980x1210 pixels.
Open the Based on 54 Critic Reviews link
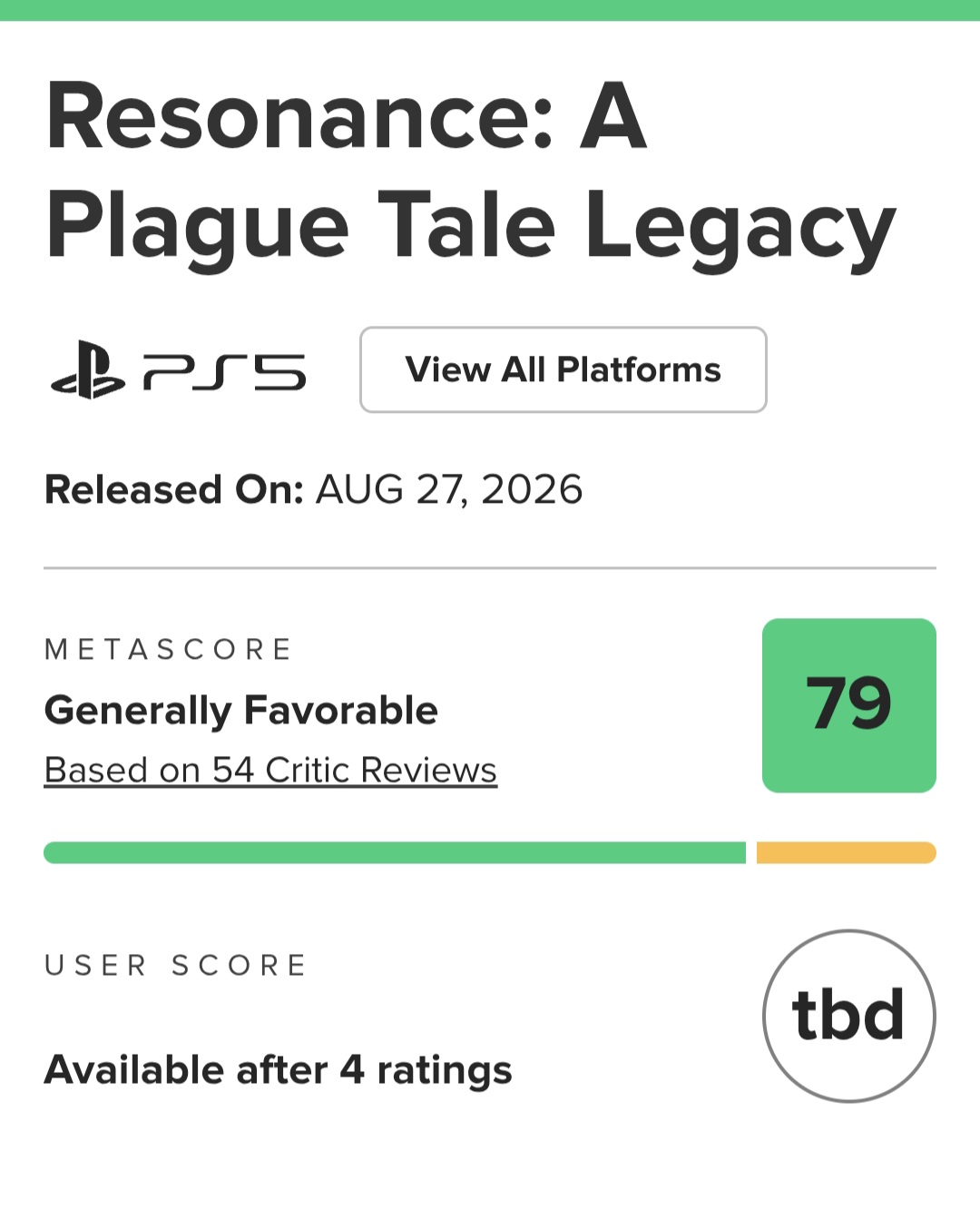[x=270, y=770]
